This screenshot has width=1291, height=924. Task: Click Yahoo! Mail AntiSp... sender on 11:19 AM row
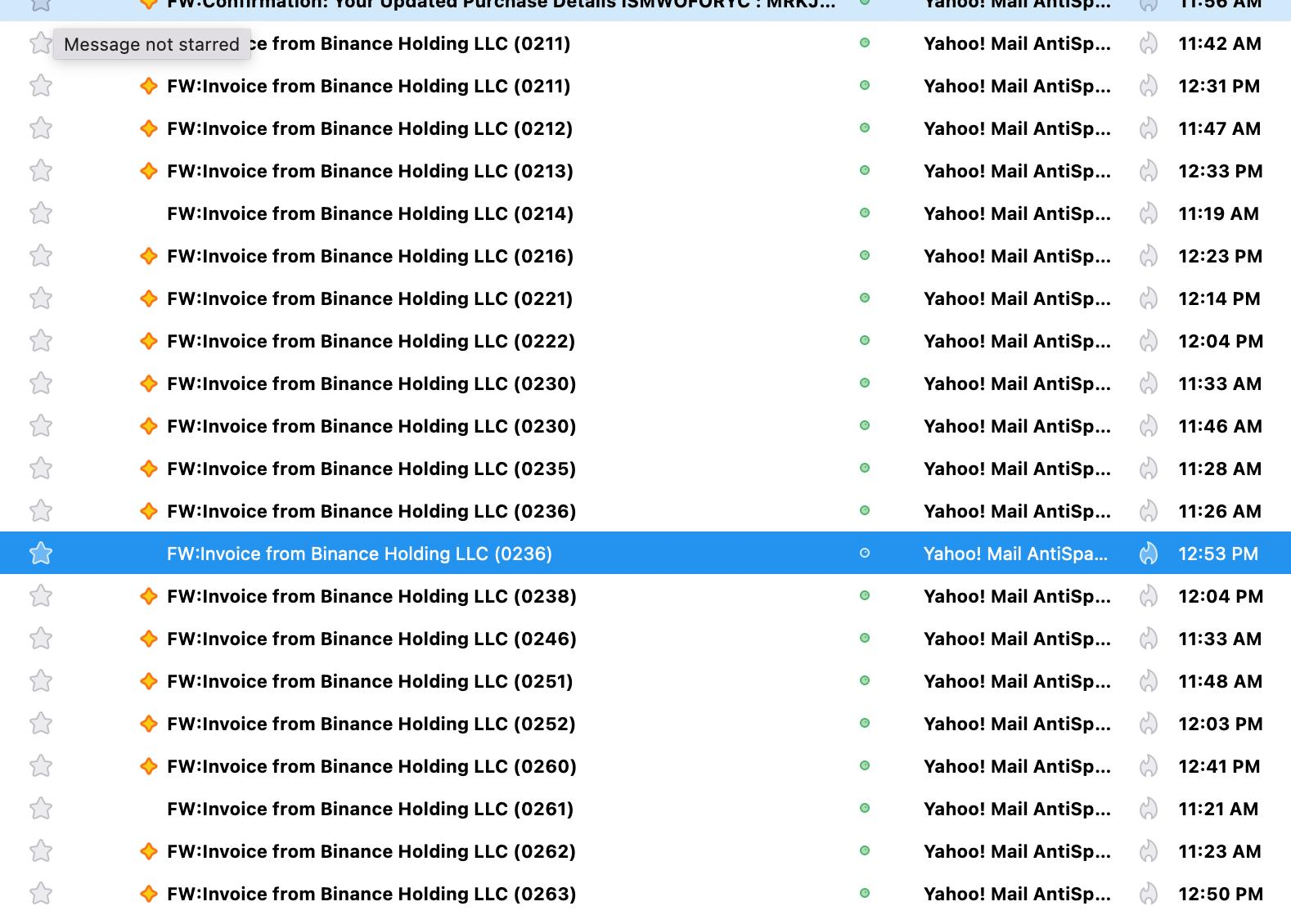point(1017,213)
